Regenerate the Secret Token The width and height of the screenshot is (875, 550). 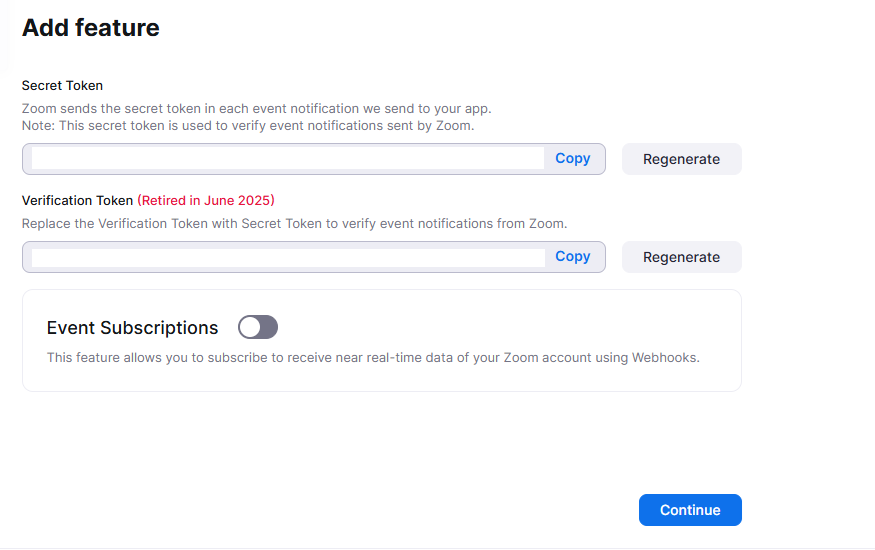[x=681, y=159]
